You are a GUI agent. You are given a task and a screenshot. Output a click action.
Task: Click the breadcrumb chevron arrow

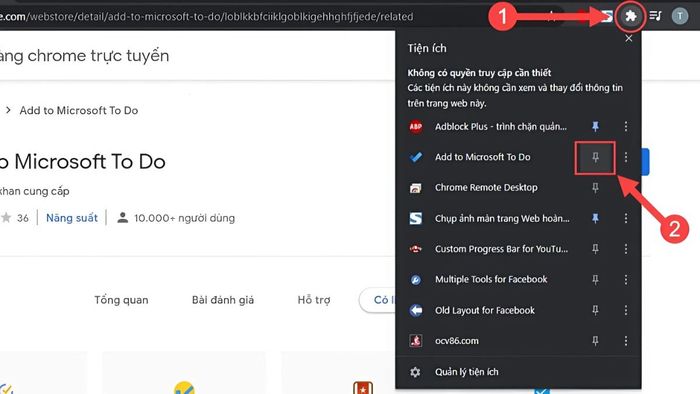[8, 110]
